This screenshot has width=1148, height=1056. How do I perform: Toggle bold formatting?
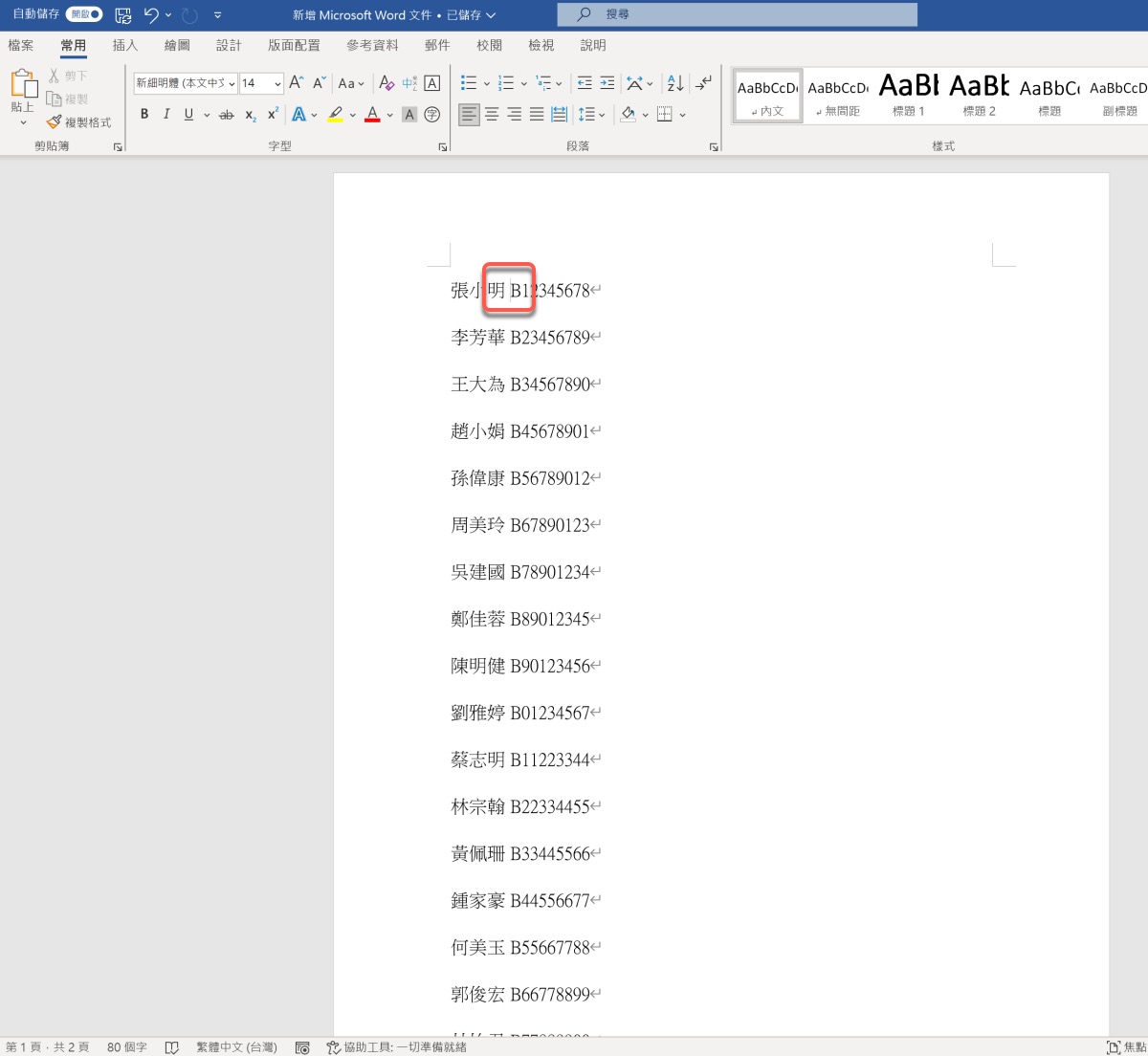144,115
